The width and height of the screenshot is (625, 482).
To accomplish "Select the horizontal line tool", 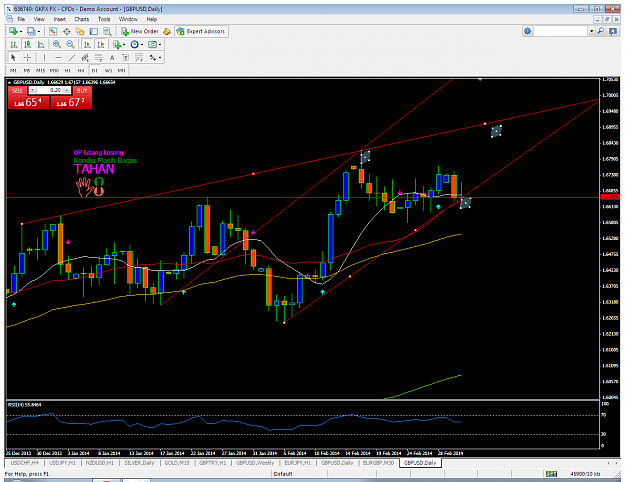I will coord(58,58).
